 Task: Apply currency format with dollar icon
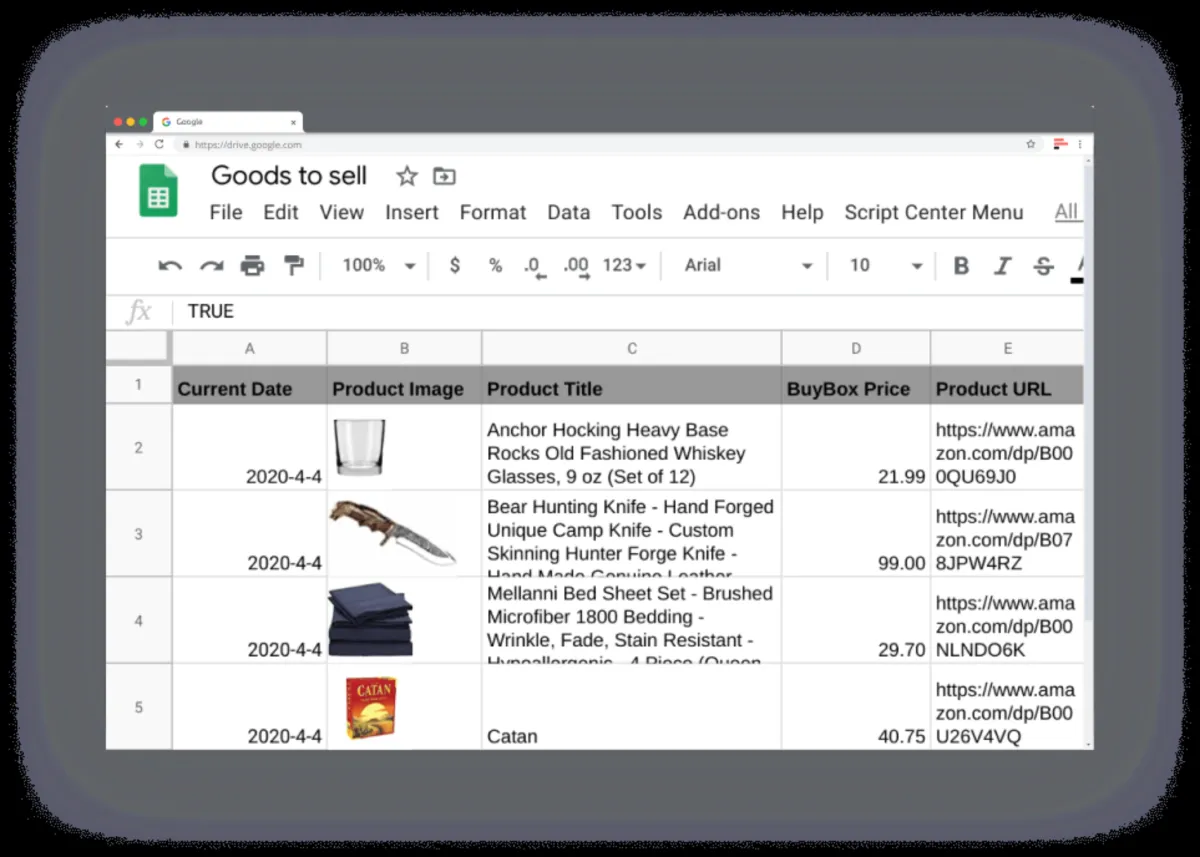tap(455, 265)
